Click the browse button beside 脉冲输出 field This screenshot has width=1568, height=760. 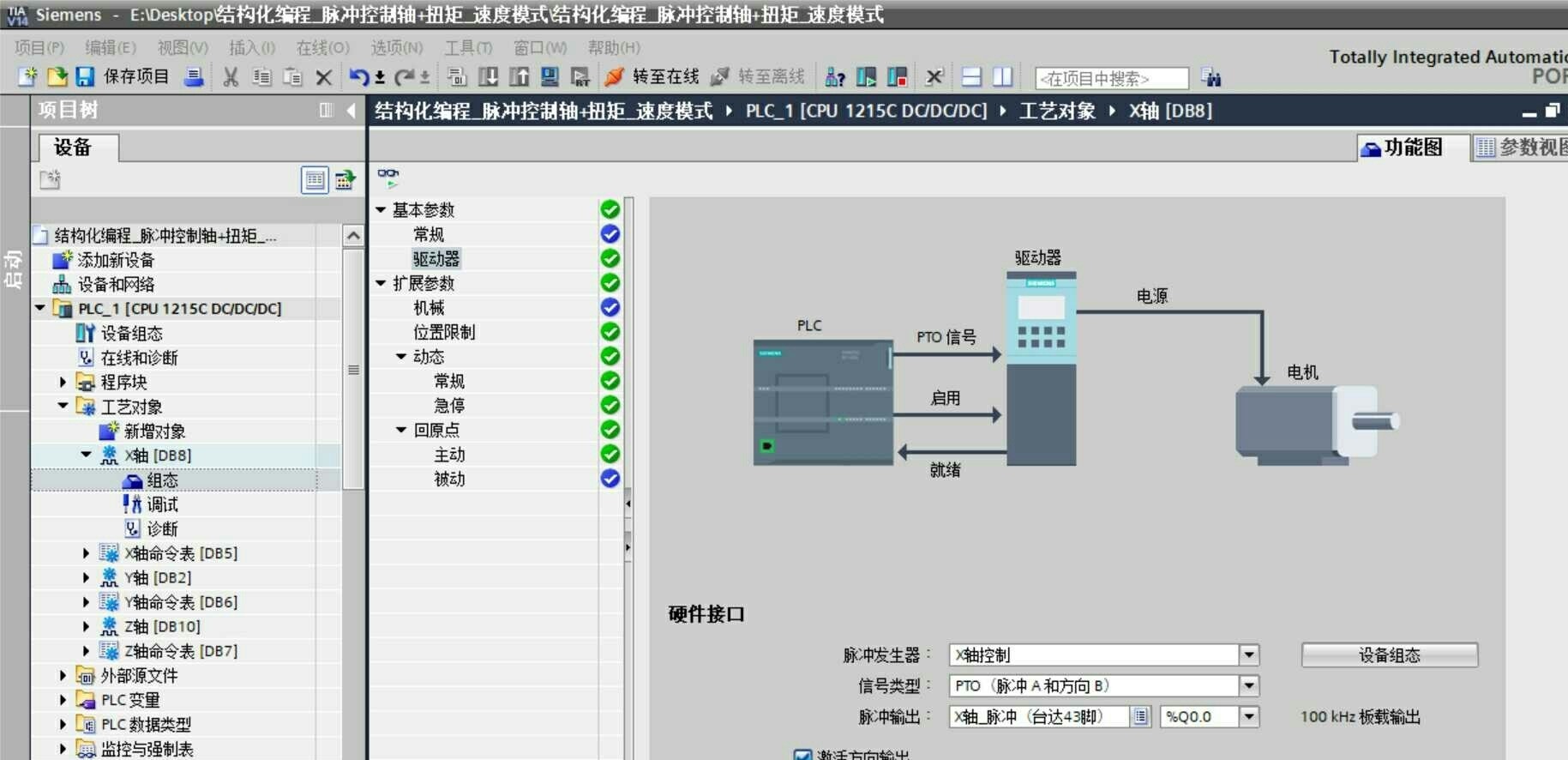click(x=1140, y=717)
